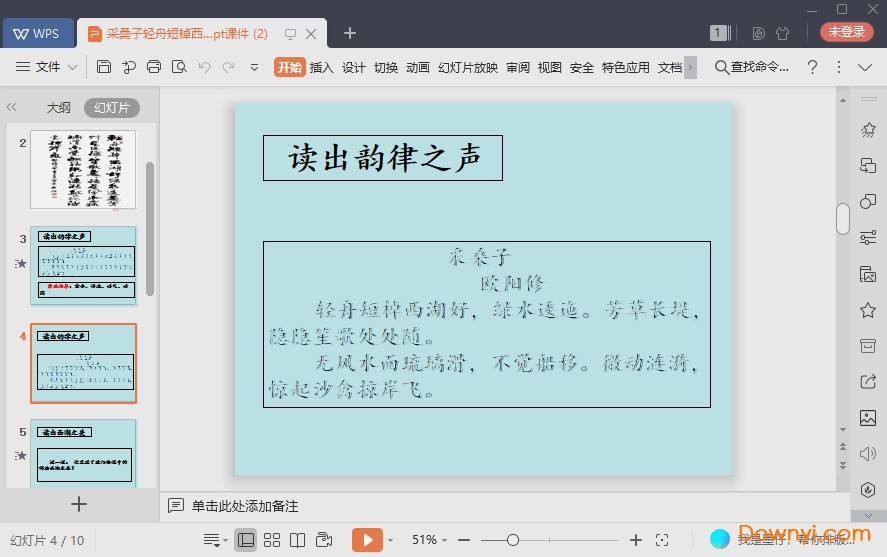Expand the quick access toolbar dropdown
887x557 pixels.
pyautogui.click(x=255, y=67)
